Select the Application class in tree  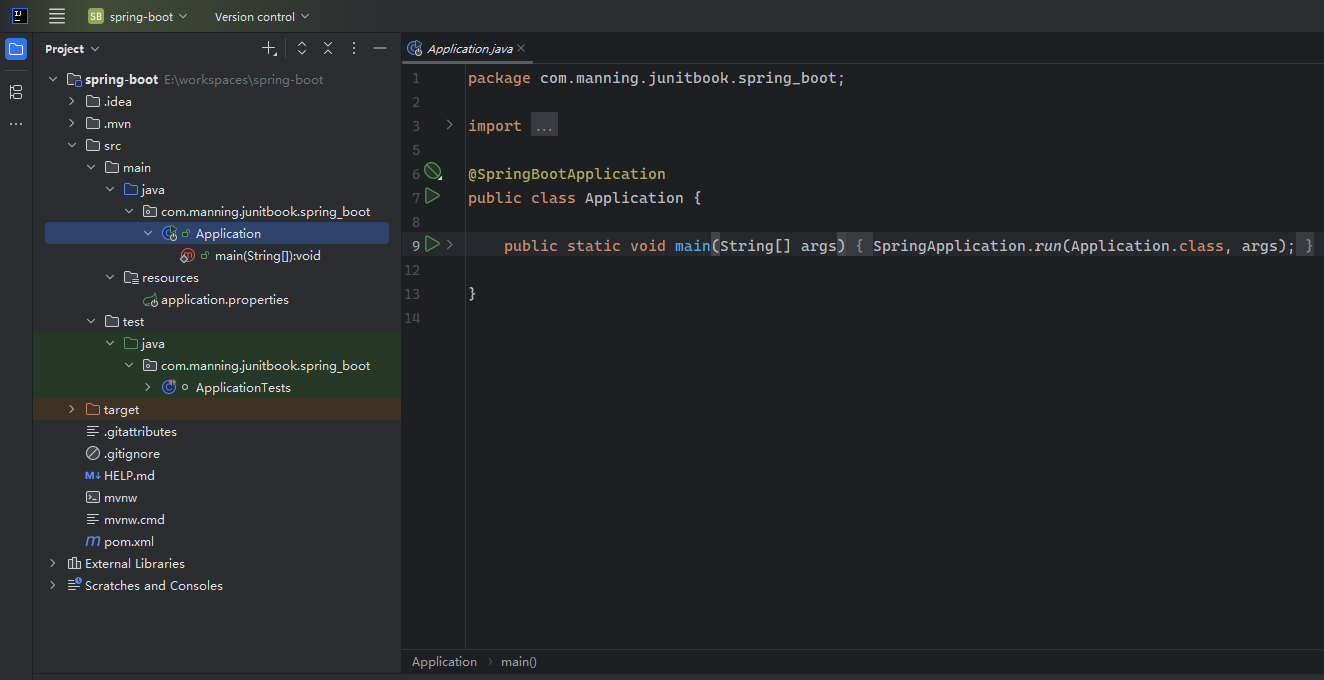(x=217, y=233)
